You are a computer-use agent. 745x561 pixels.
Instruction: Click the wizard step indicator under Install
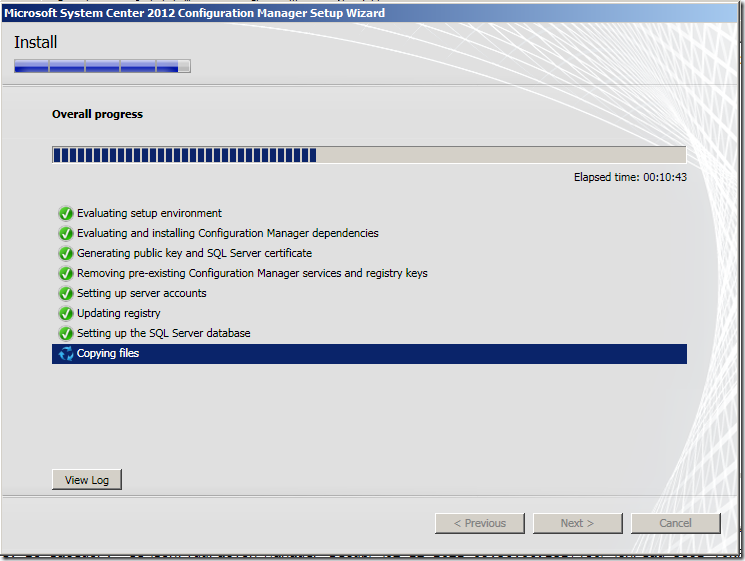[102, 67]
